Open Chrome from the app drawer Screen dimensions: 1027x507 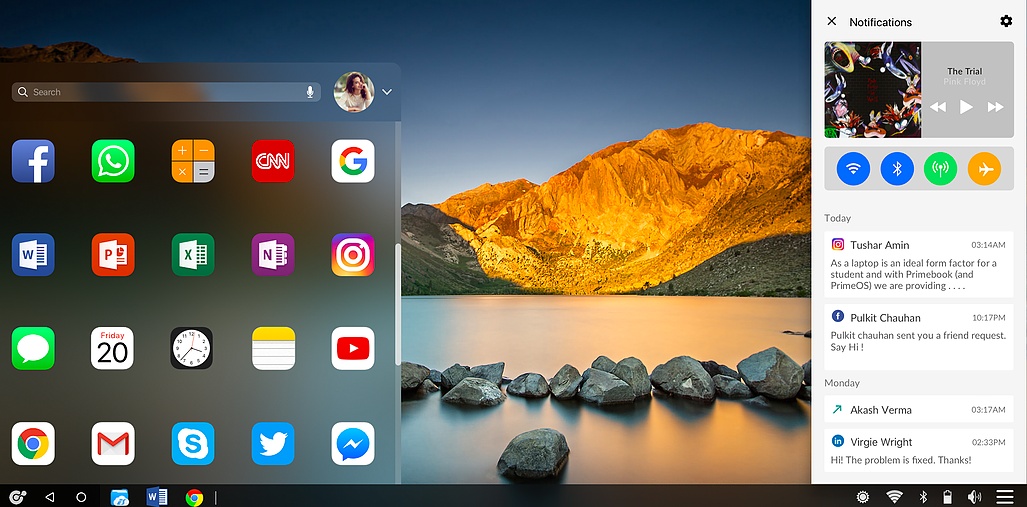[33, 443]
